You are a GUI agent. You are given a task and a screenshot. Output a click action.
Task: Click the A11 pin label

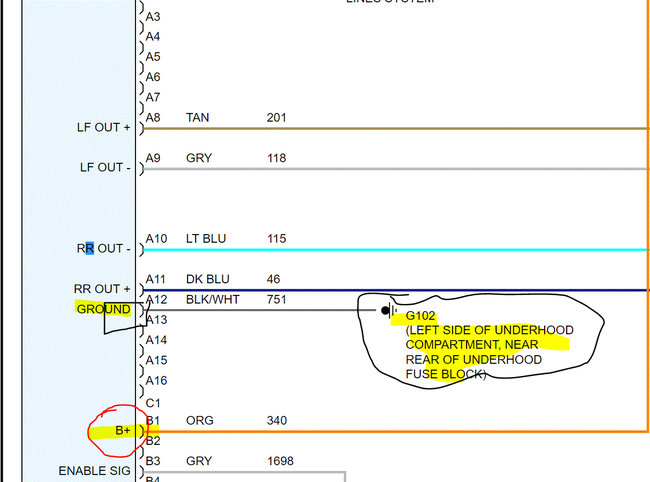click(155, 279)
